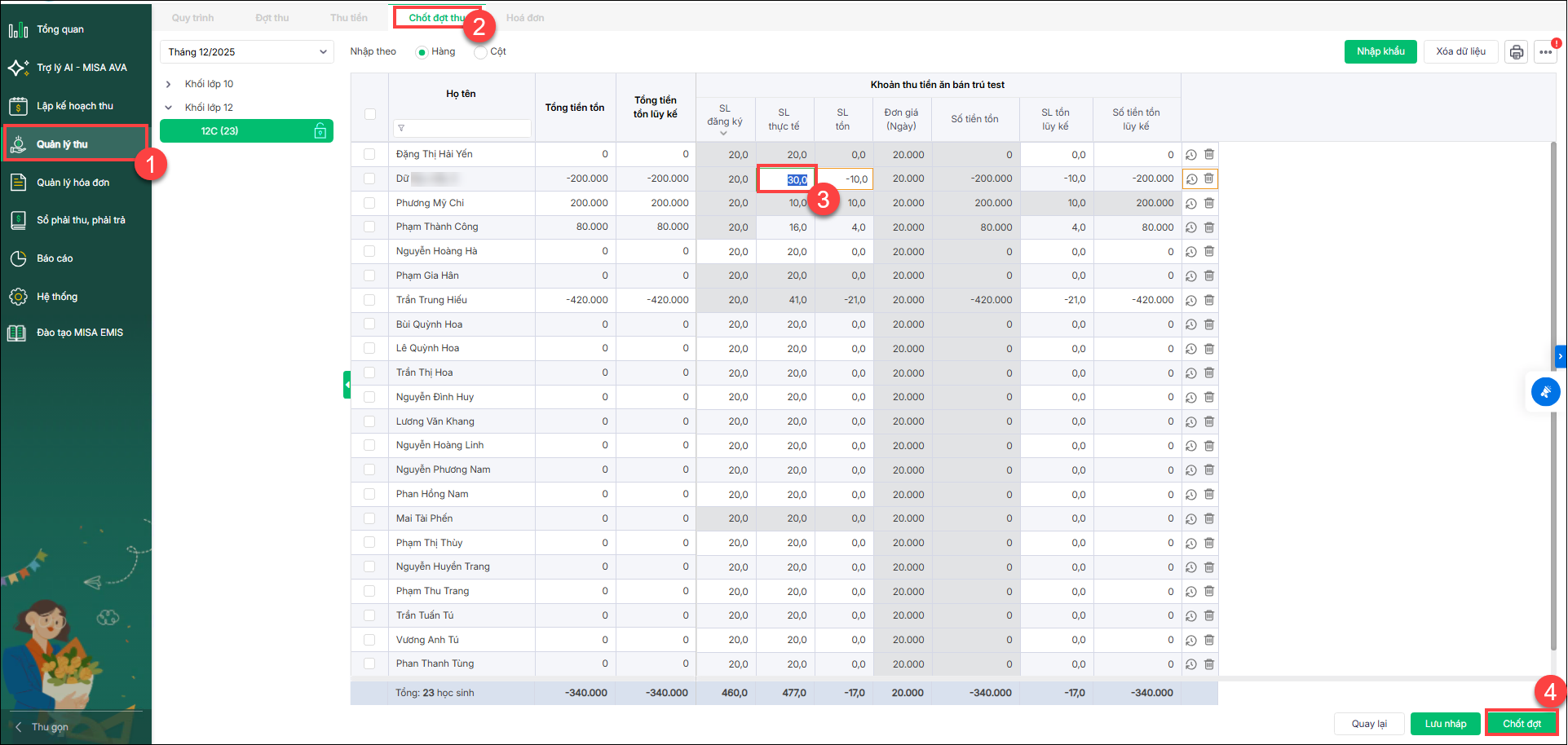Expand the Khối lớp 10 tree node
The height and width of the screenshot is (745, 1568).
[169, 84]
